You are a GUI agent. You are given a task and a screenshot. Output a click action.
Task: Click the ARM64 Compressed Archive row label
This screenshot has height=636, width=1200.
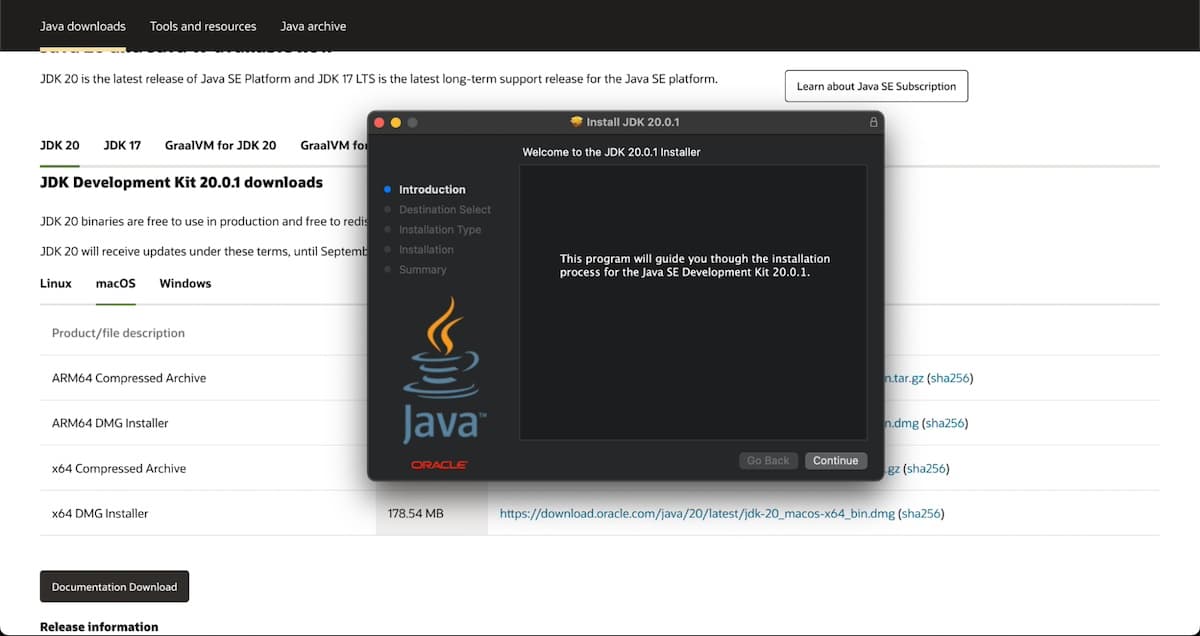pyautogui.click(x=129, y=378)
